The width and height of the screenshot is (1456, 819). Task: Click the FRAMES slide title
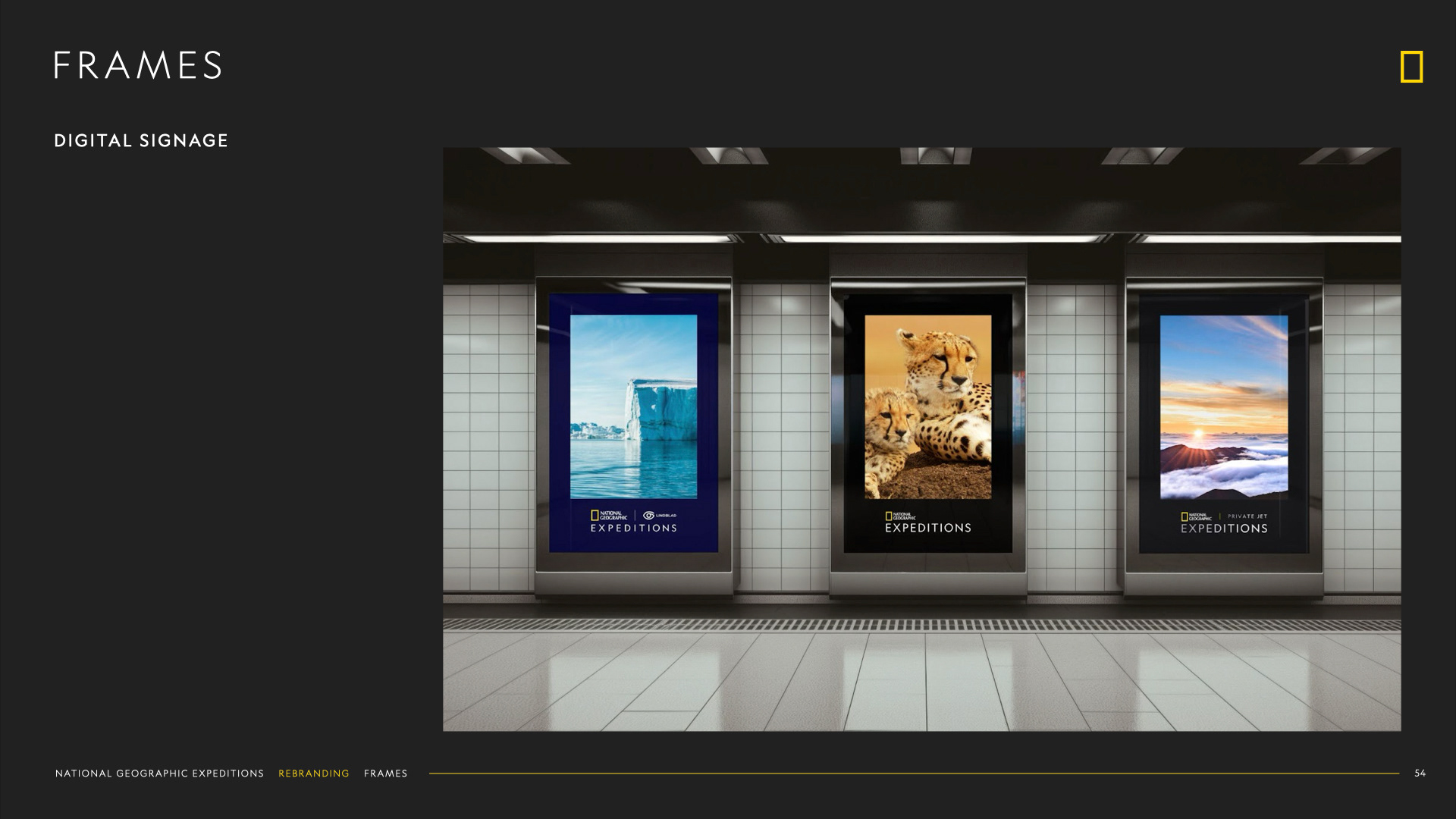click(138, 65)
